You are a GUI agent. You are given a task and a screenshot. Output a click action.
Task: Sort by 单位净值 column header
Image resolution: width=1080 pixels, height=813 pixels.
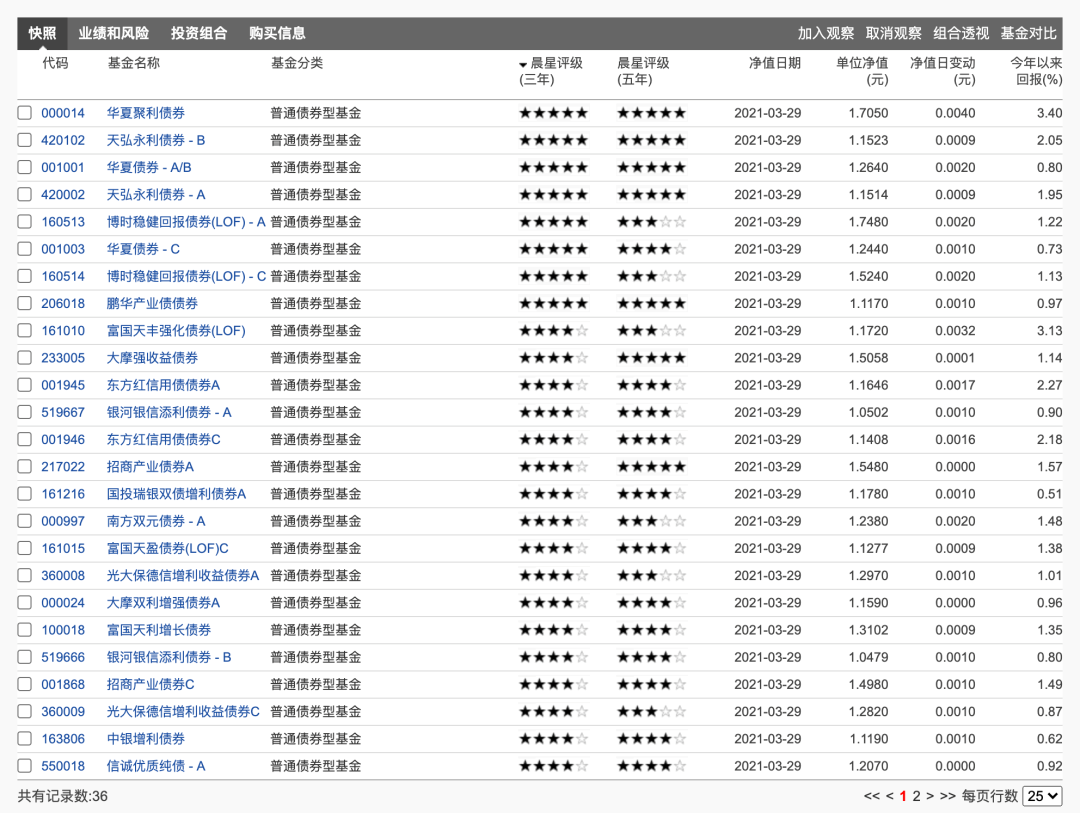(862, 71)
